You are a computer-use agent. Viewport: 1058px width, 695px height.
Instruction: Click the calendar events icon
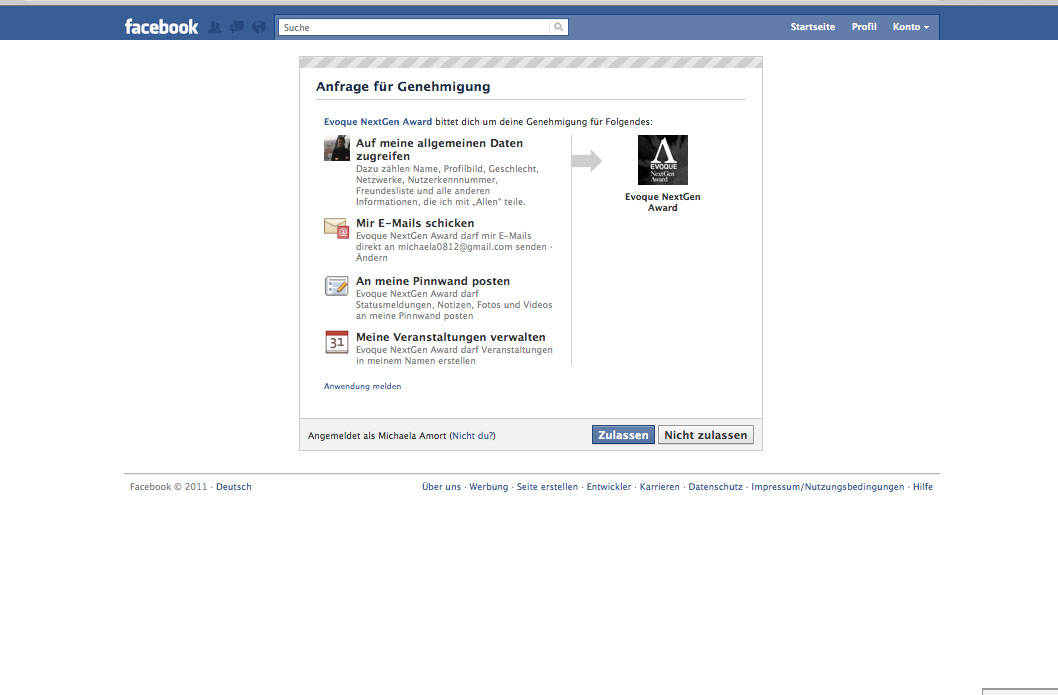pos(336,342)
